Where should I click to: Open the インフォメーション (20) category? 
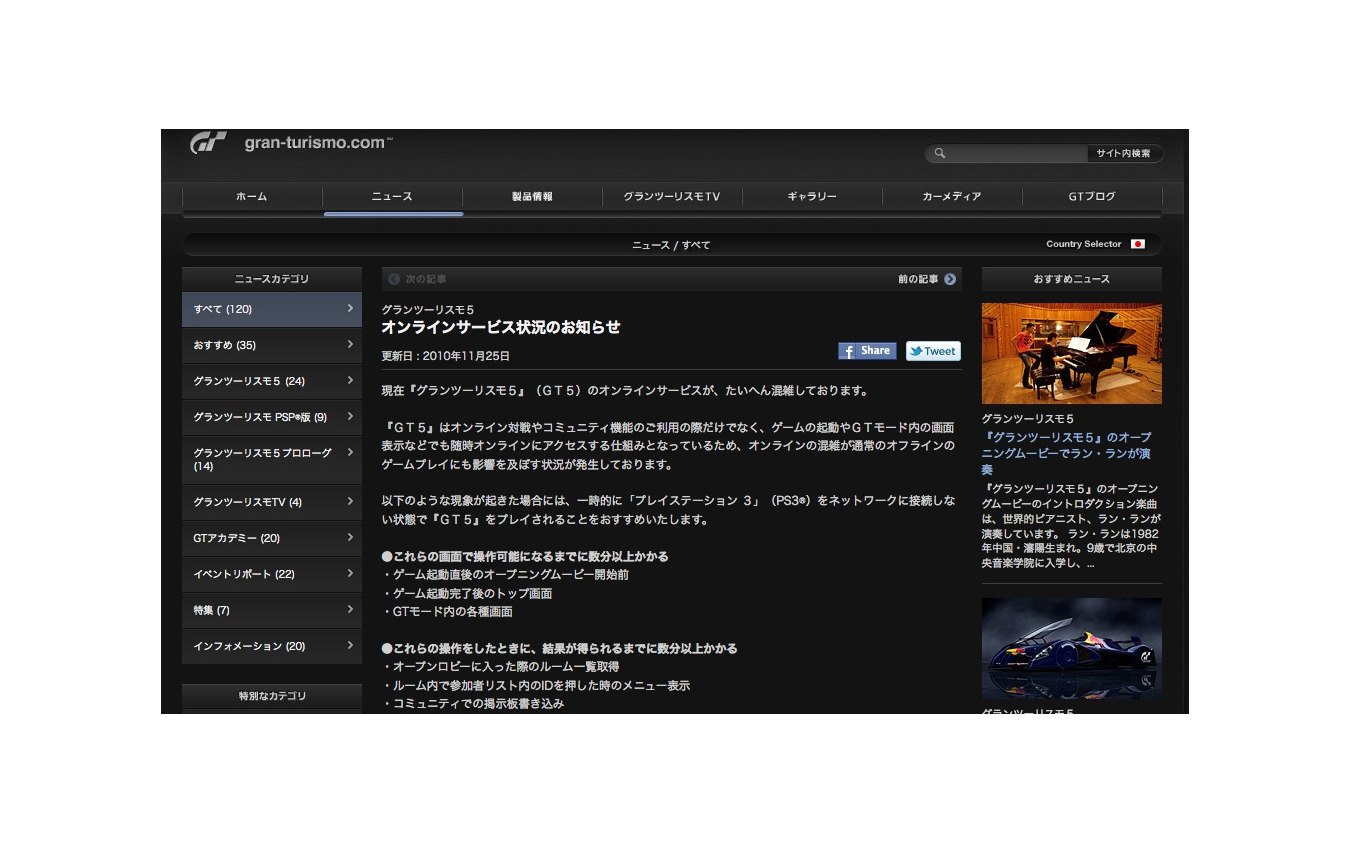click(x=272, y=646)
